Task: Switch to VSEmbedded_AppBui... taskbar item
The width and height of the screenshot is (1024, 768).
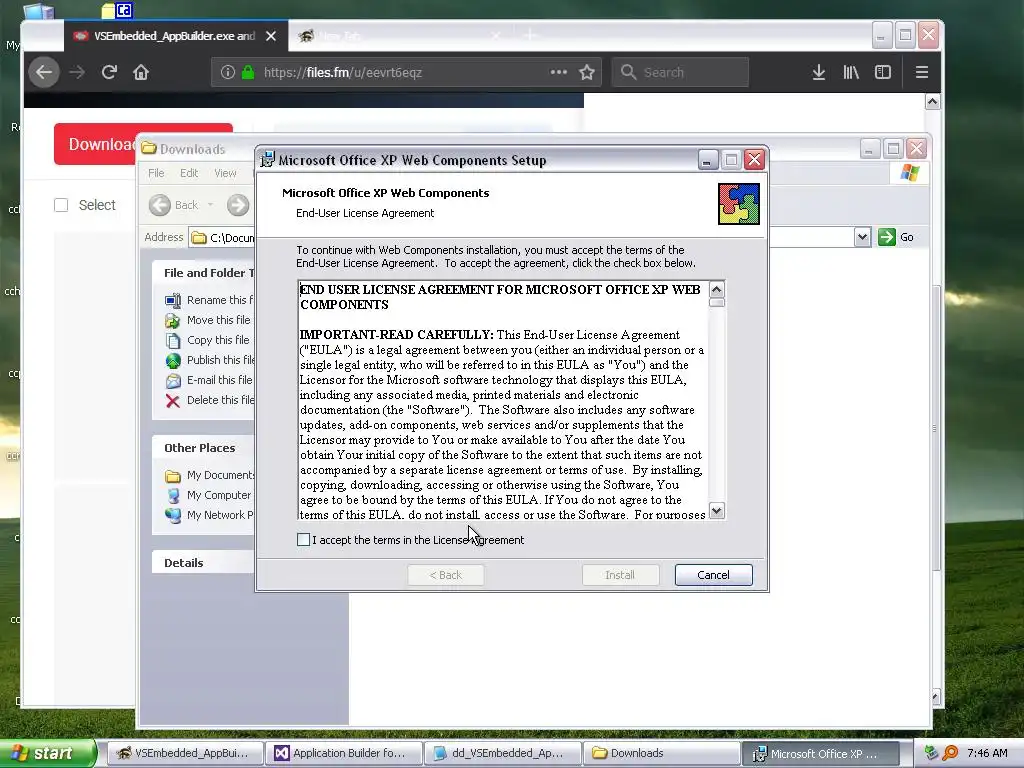Action: tap(185, 753)
